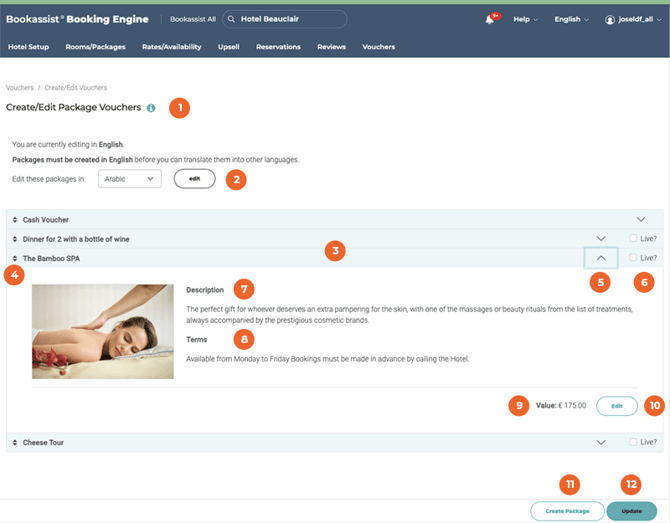The height and width of the screenshot is (523, 670).
Task: Click The Bamboo SPA package title
Action: pos(51,259)
